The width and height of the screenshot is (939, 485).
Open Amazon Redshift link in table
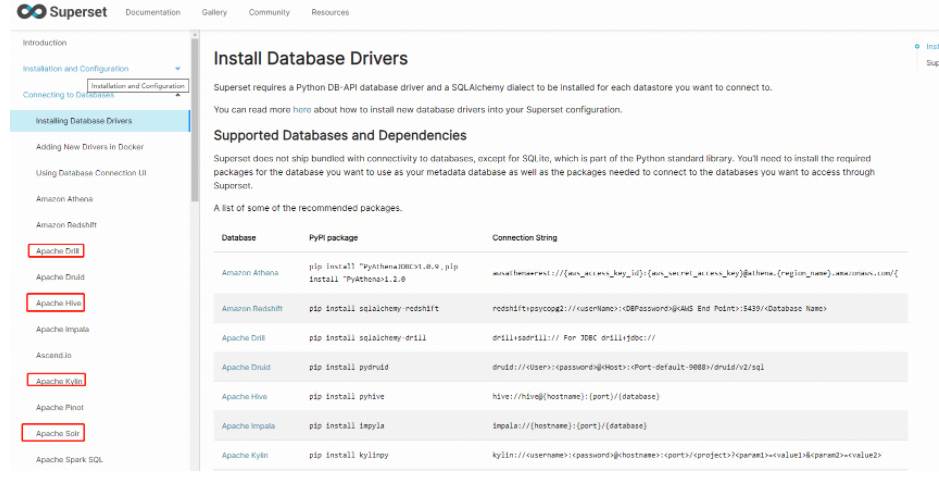[x=252, y=308]
